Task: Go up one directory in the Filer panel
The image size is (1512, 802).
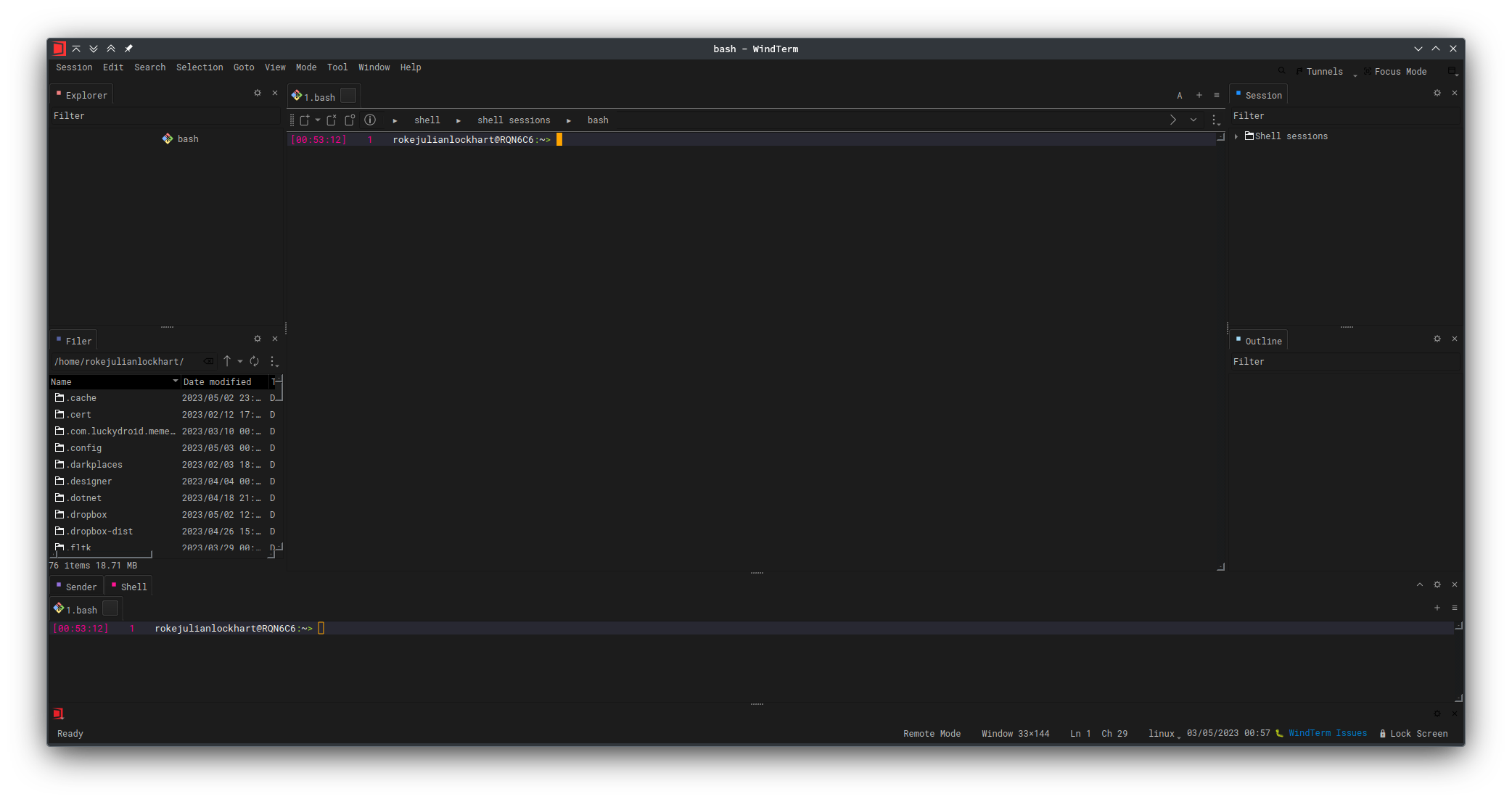Action: [227, 361]
